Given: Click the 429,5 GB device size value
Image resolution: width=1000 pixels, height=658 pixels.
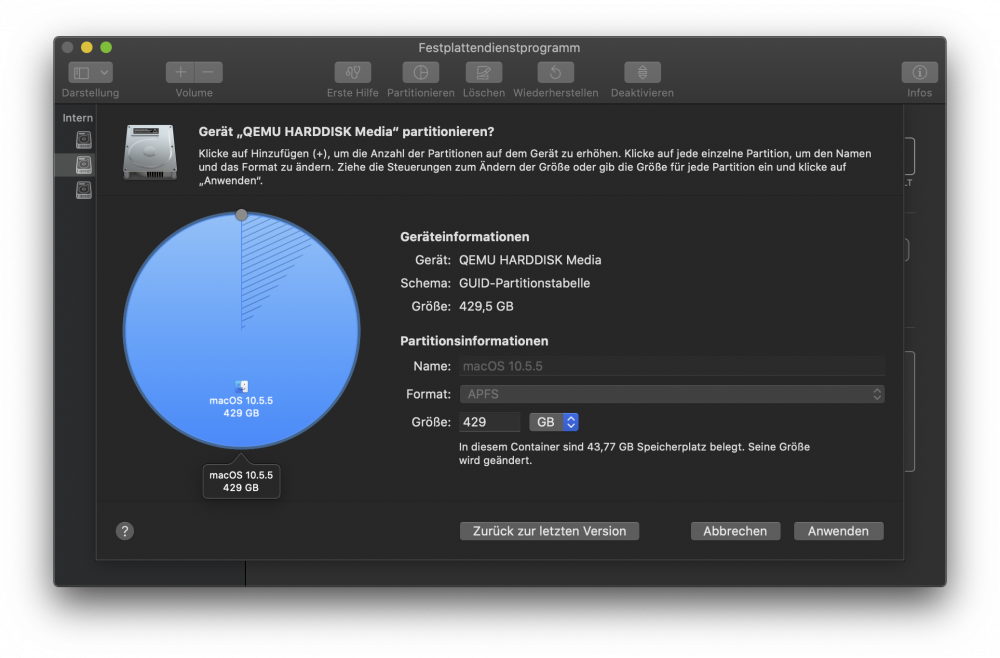Looking at the screenshot, I should click(486, 306).
